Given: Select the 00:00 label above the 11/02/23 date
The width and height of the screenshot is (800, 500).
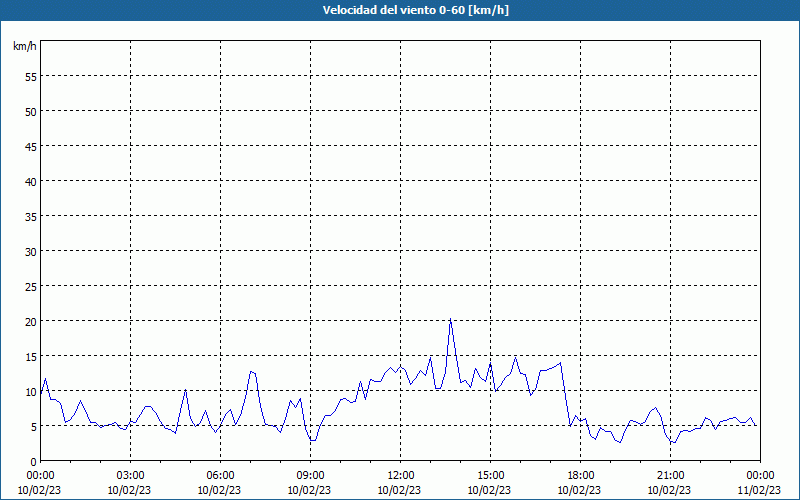Looking at the screenshot, I should 760,476.
